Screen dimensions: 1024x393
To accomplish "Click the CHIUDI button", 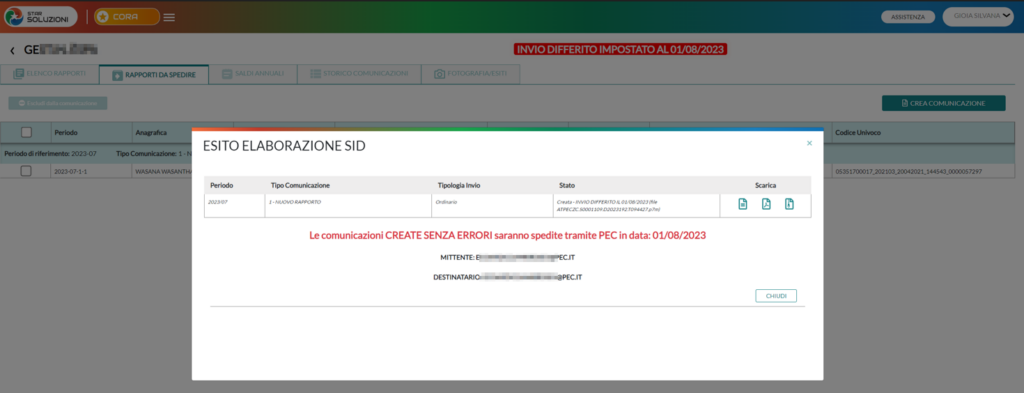I will pos(776,296).
